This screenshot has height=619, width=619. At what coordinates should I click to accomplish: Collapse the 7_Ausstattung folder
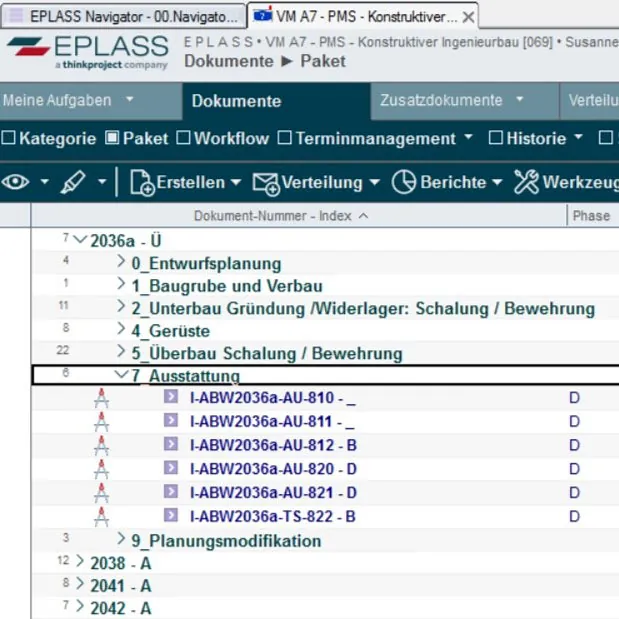click(122, 376)
